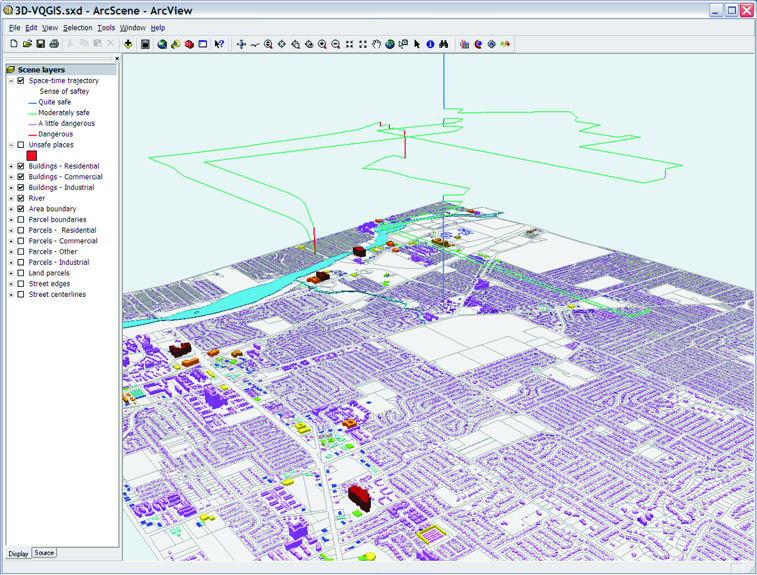Click the New document icon
The height and width of the screenshot is (575, 757).
coord(14,44)
